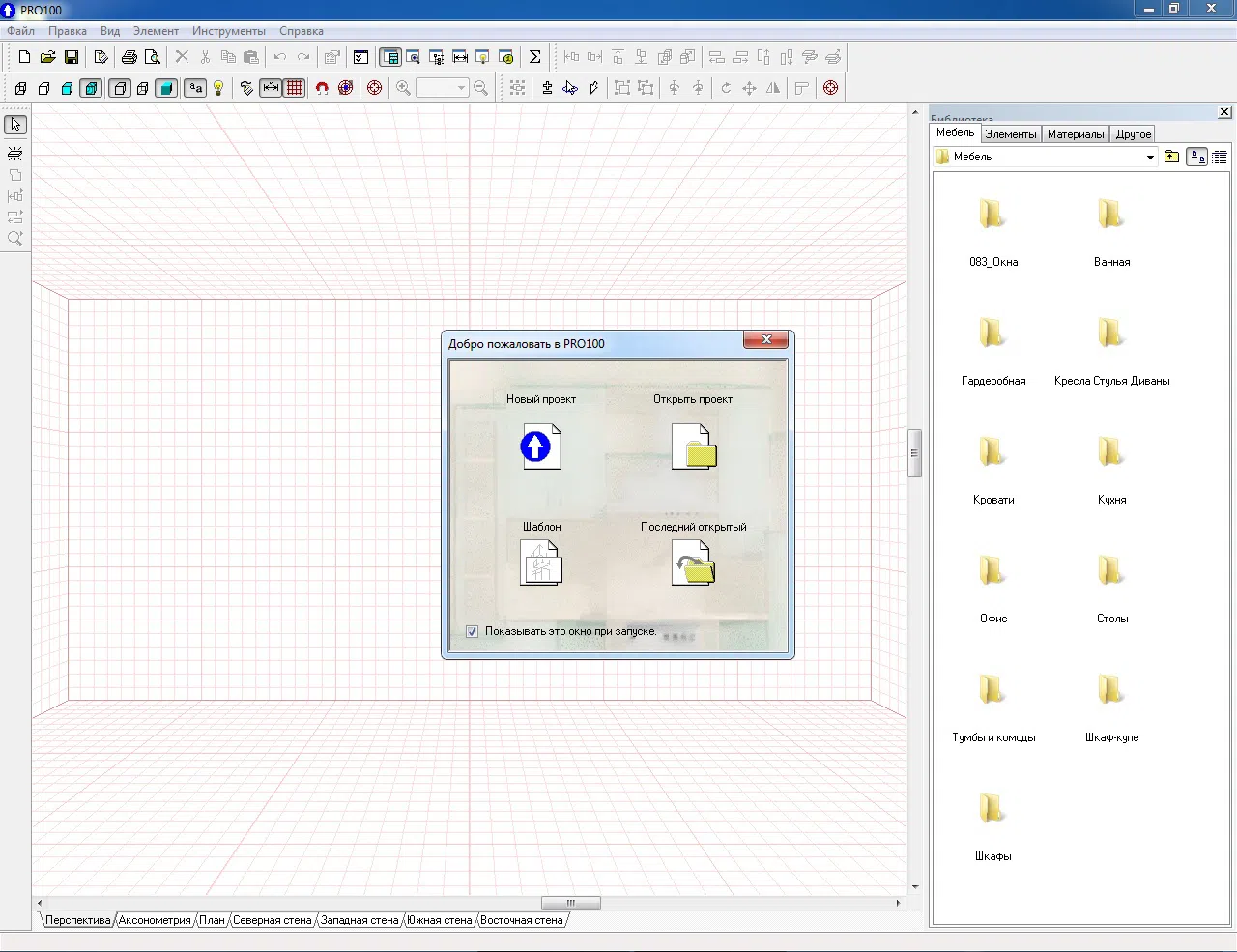Switch to cyan colors display mode
The width and height of the screenshot is (1237, 952).
pos(67,88)
